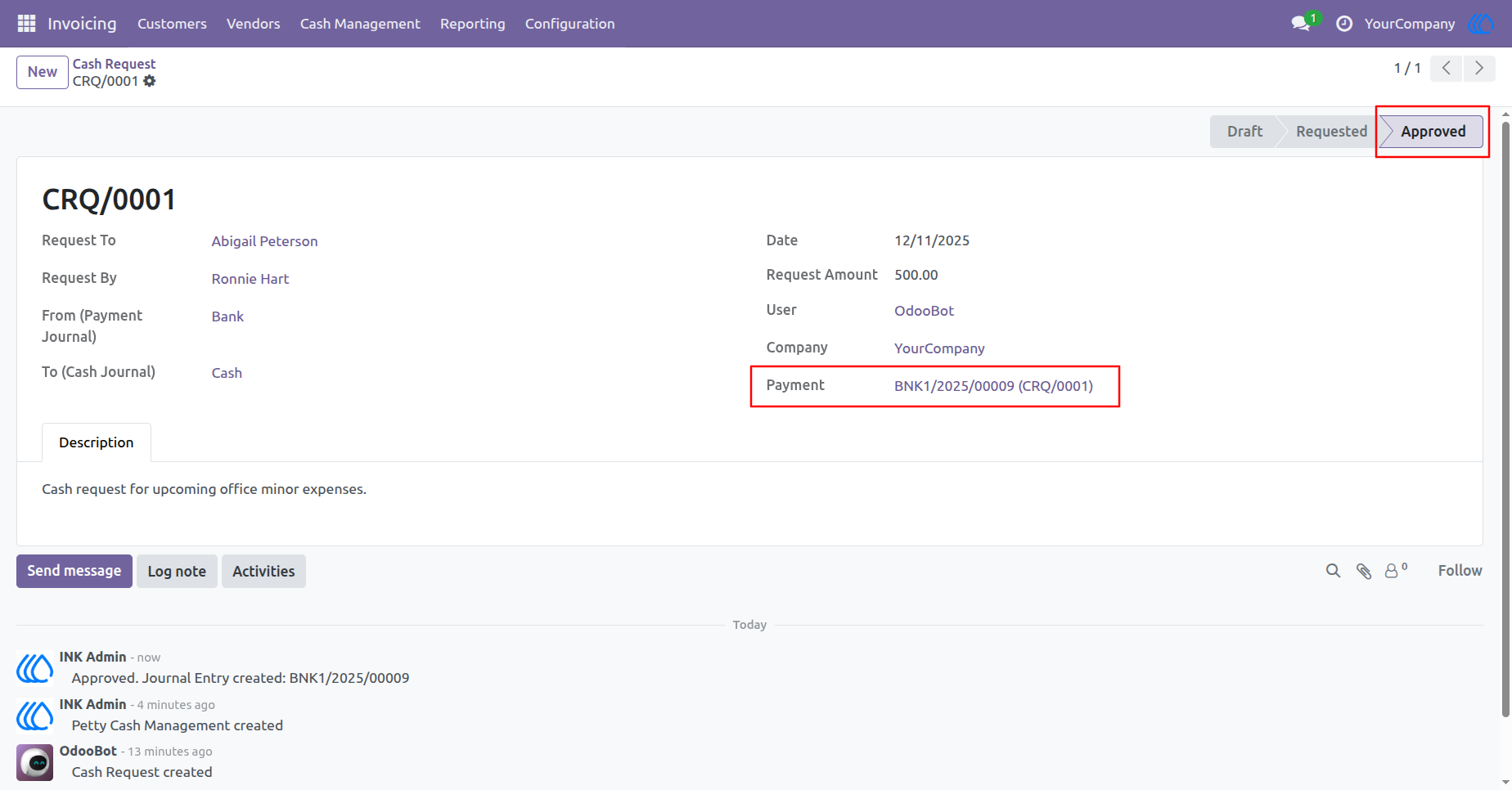This screenshot has width=1512, height=790.
Task: Click the Invoicing app title
Action: (82, 24)
